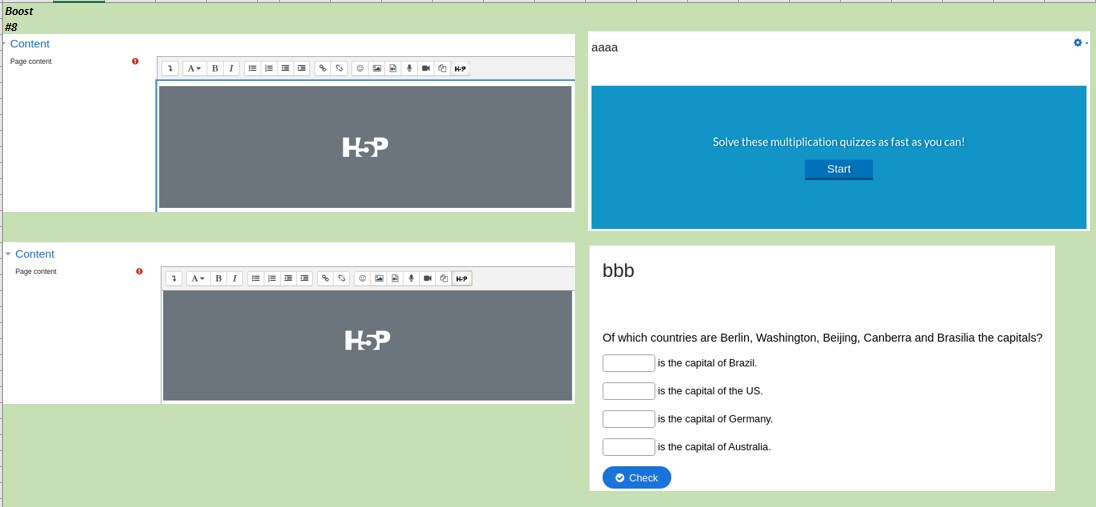The image size is (1096, 507).
Task: Insert unordered list in the editor beside aaaa preview
Action: [252, 69]
